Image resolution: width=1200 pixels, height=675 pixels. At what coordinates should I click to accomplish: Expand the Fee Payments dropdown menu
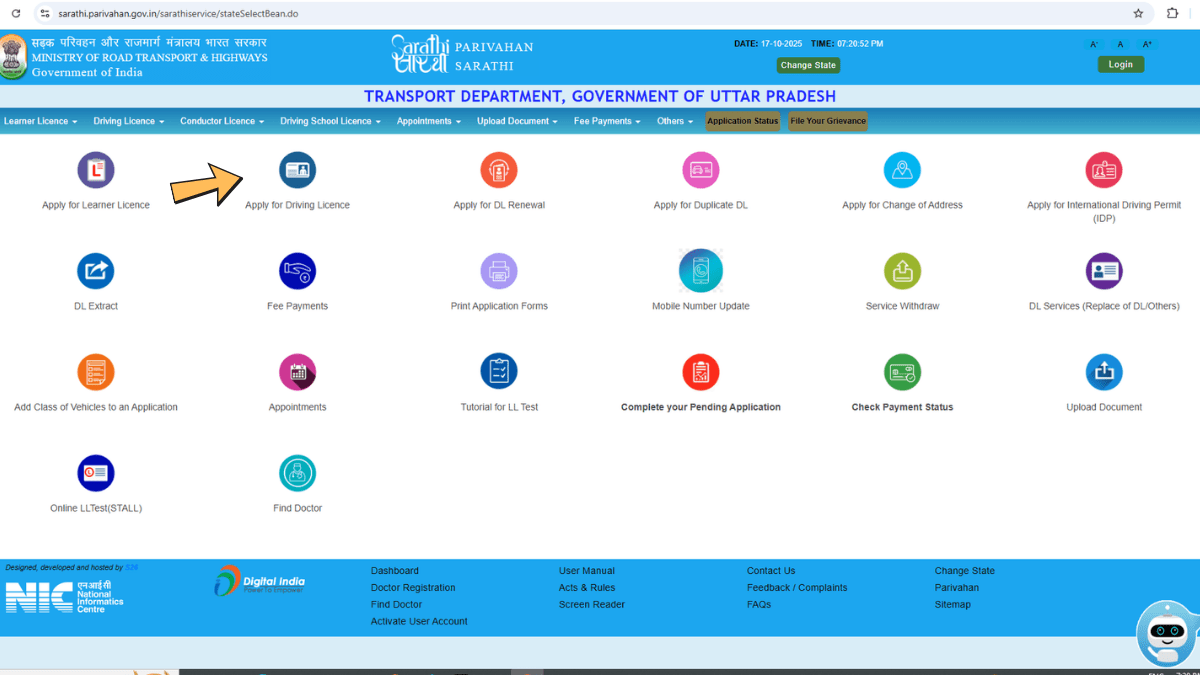coord(607,121)
